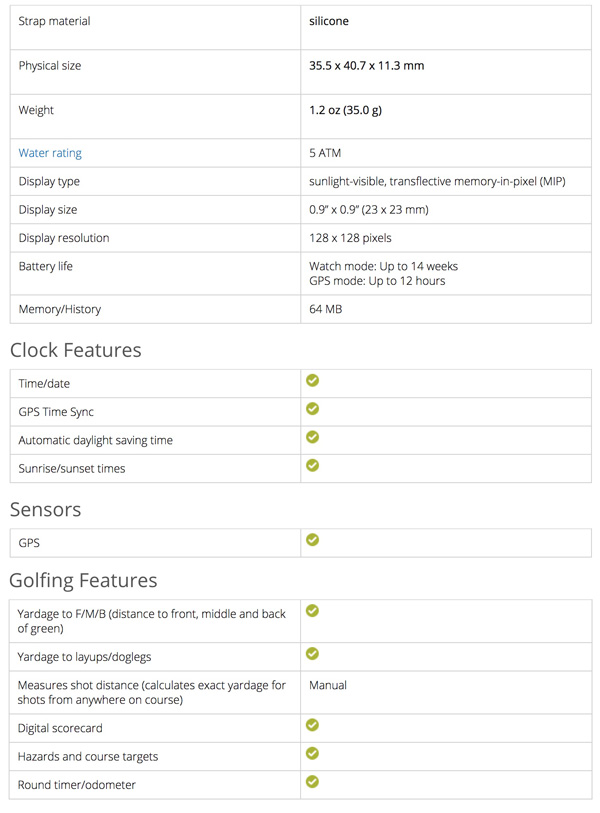
Task: Click the 64 MB memory value
Action: coord(326,309)
